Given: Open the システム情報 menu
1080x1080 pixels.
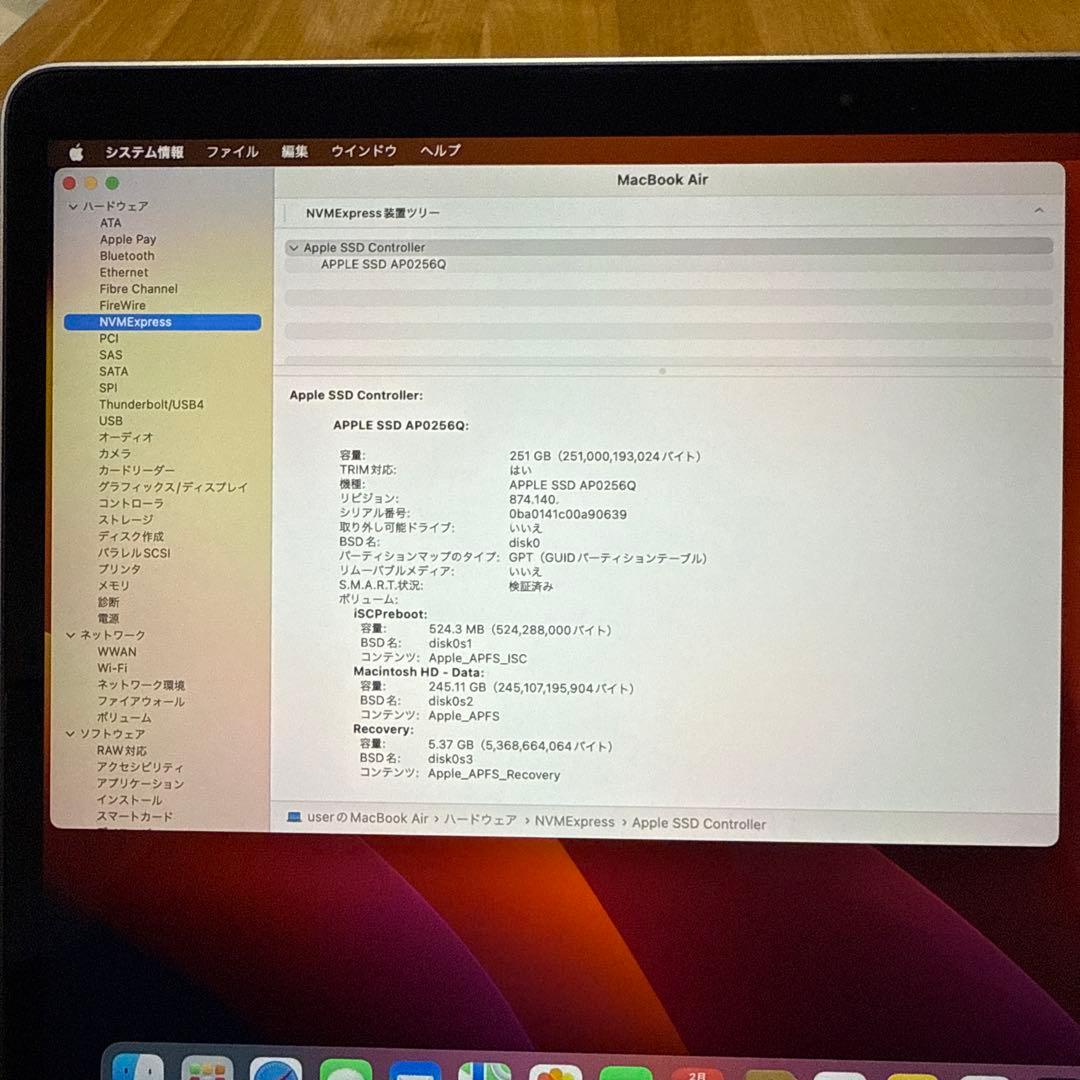Looking at the screenshot, I should point(144,152).
